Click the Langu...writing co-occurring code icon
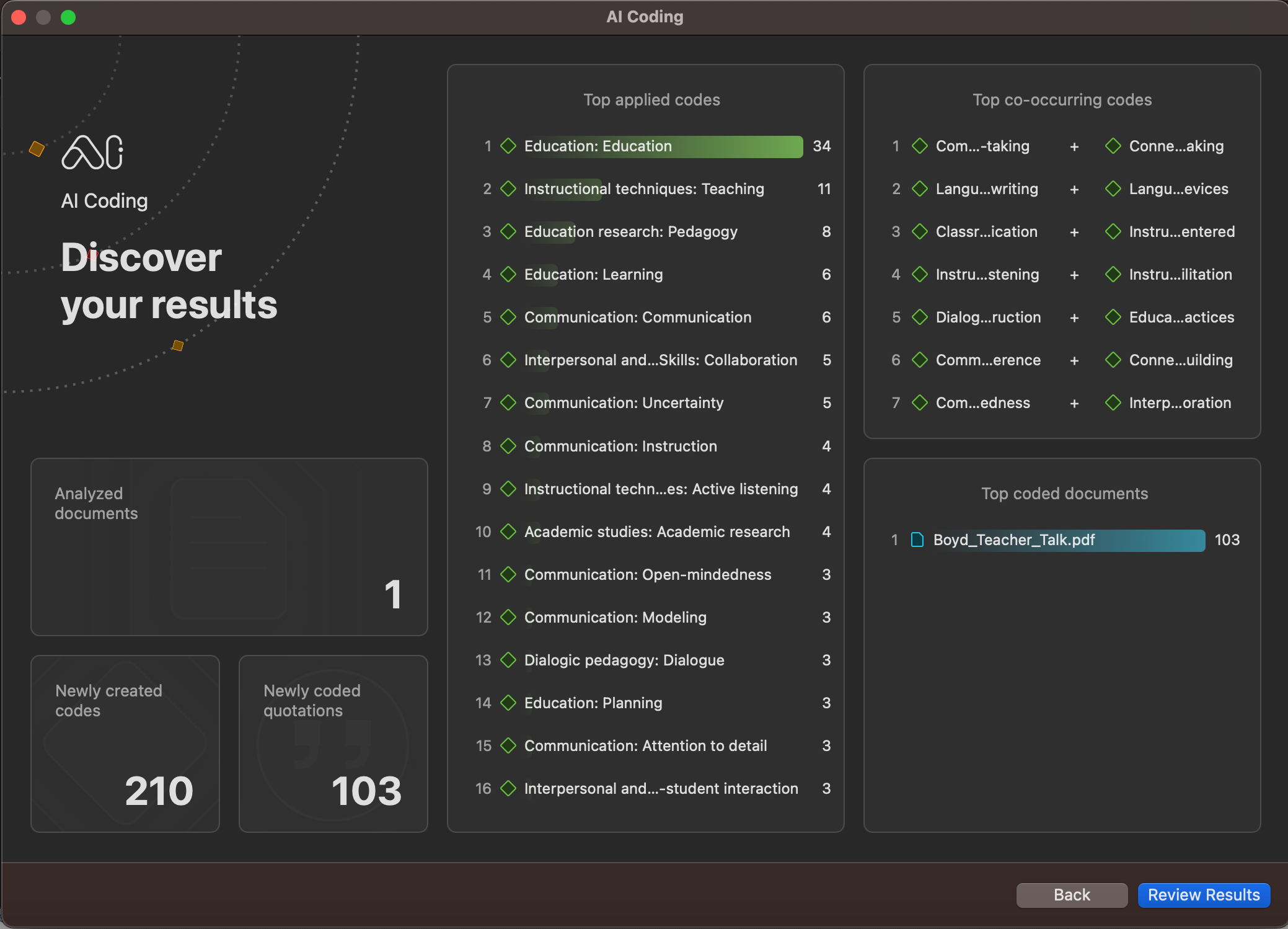 click(x=920, y=189)
